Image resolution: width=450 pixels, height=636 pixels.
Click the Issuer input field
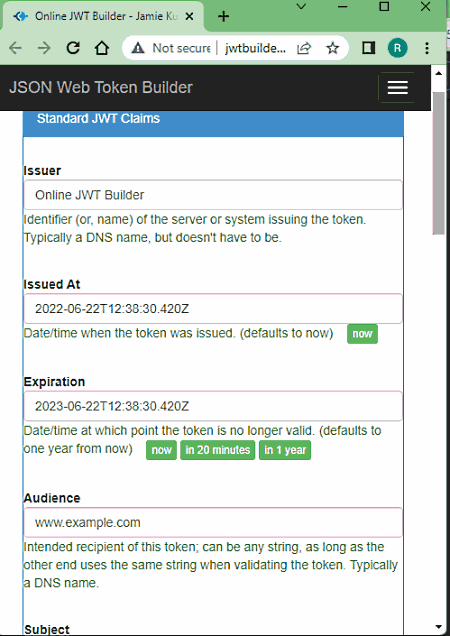tap(213, 195)
